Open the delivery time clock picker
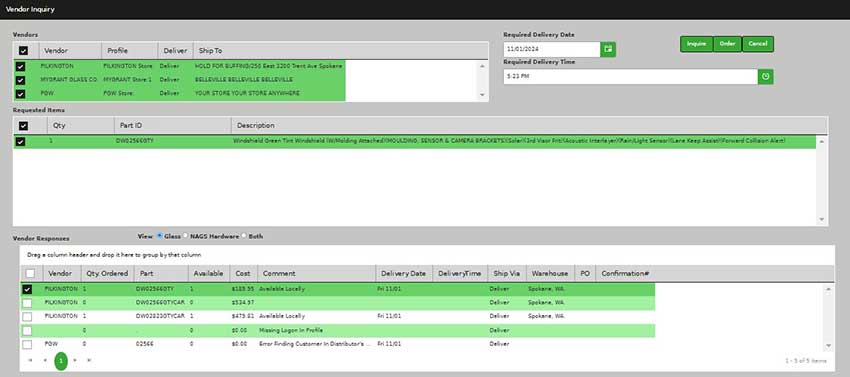 point(765,77)
